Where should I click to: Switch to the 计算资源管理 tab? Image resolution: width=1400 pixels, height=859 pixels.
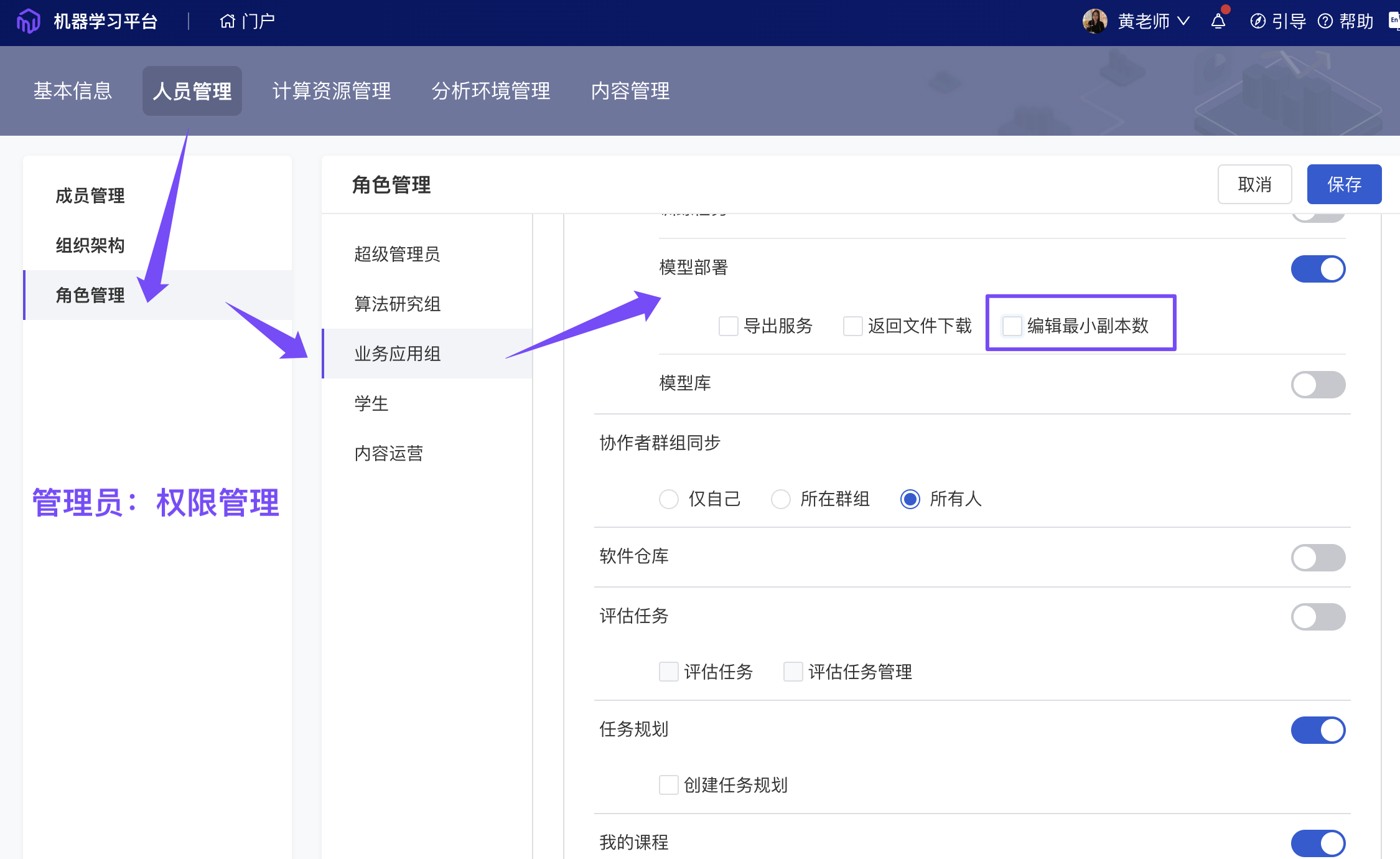coord(332,91)
